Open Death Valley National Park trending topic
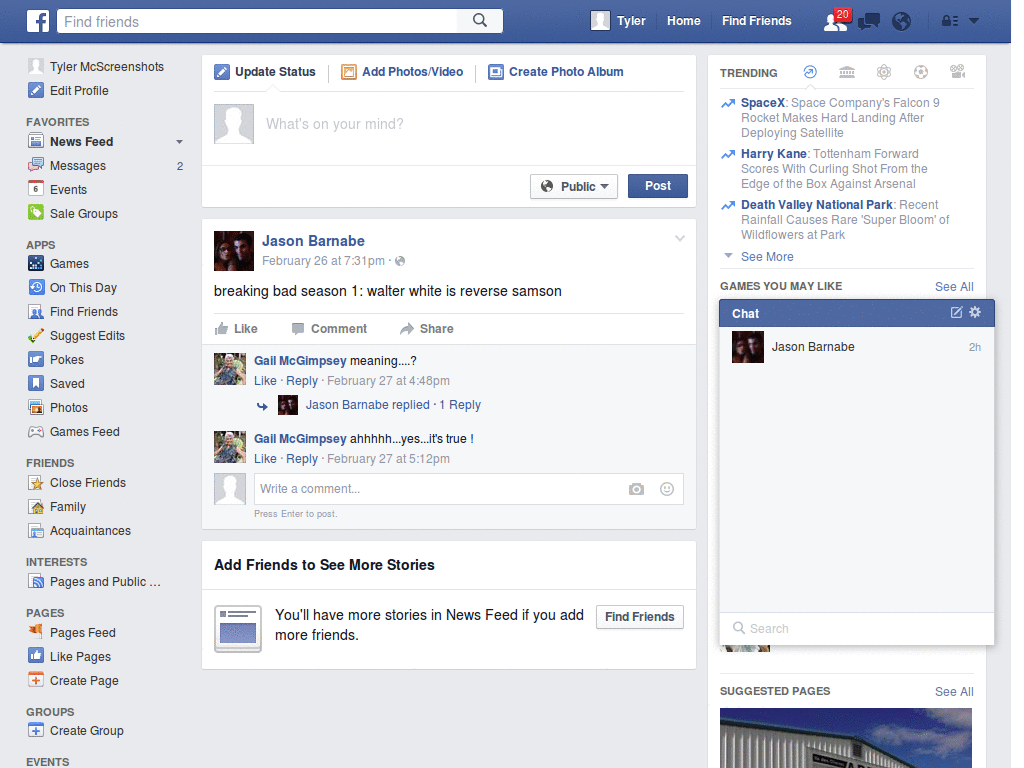This screenshot has width=1024, height=768. pyautogui.click(x=816, y=204)
